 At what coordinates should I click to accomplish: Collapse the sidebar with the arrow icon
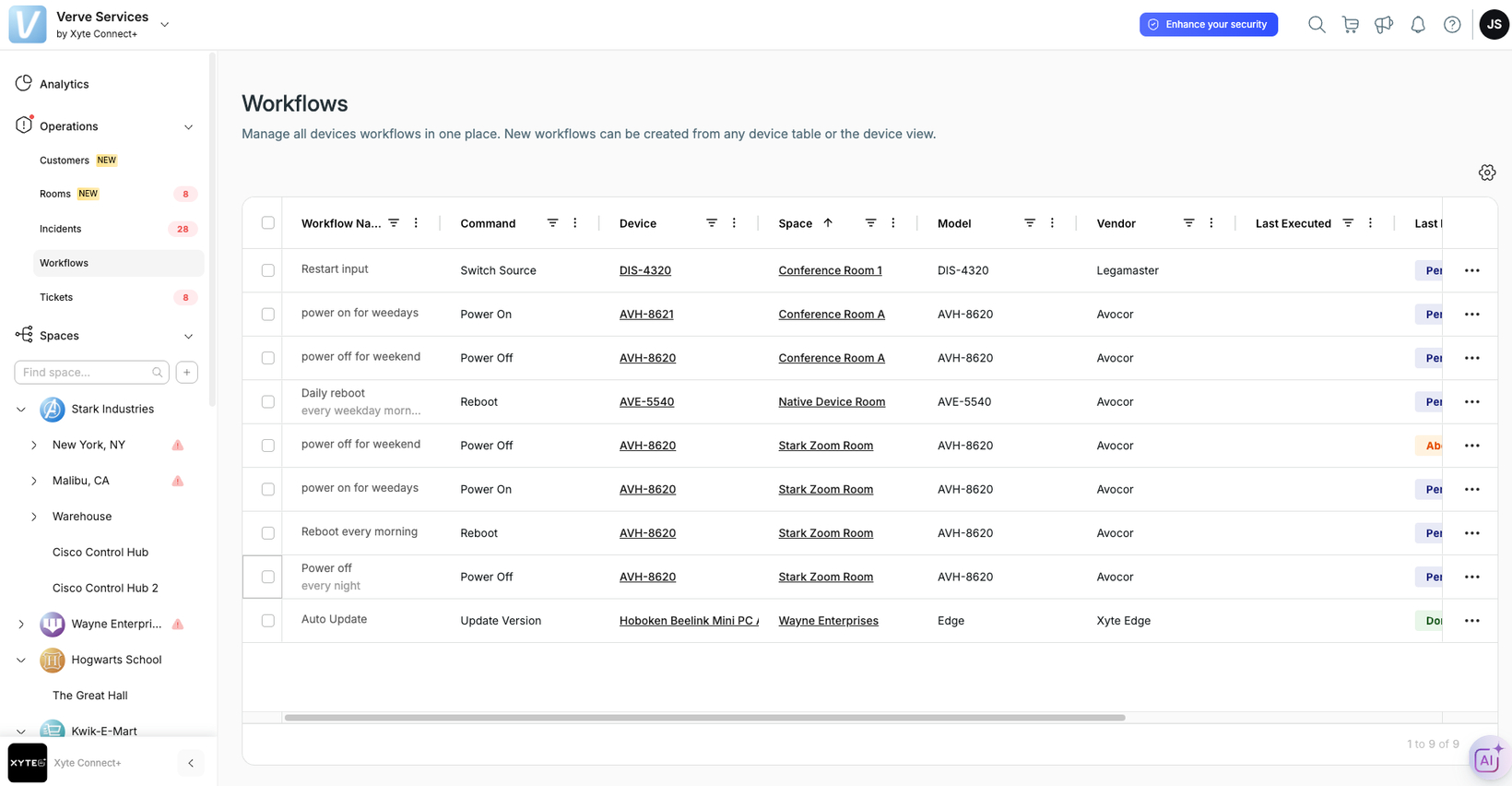pyautogui.click(x=191, y=763)
